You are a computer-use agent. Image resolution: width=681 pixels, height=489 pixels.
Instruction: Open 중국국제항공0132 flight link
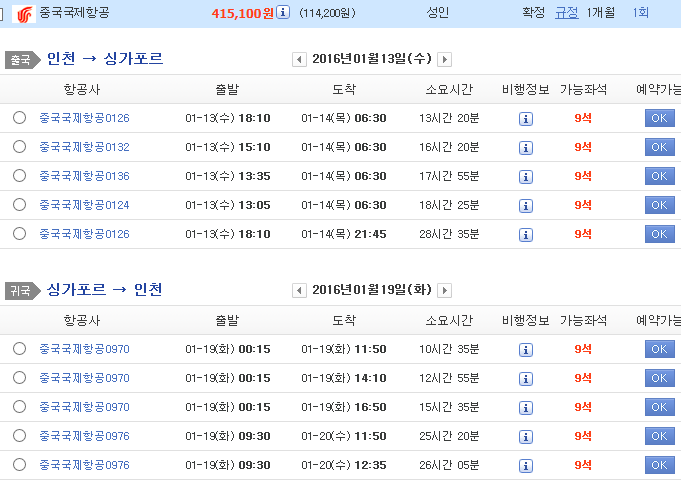click(x=84, y=147)
